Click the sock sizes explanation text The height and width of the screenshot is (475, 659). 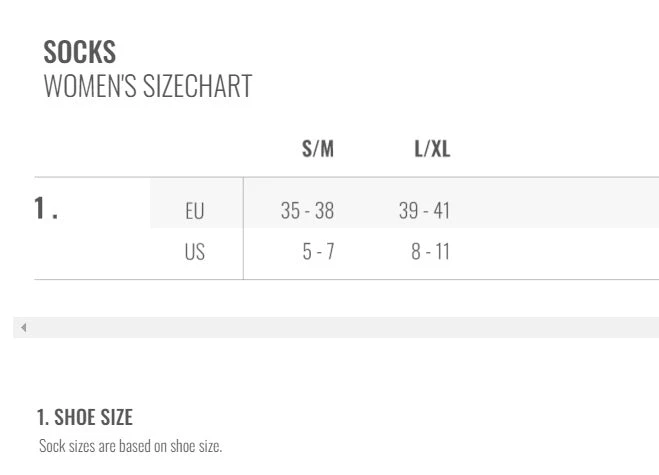[x=130, y=446]
